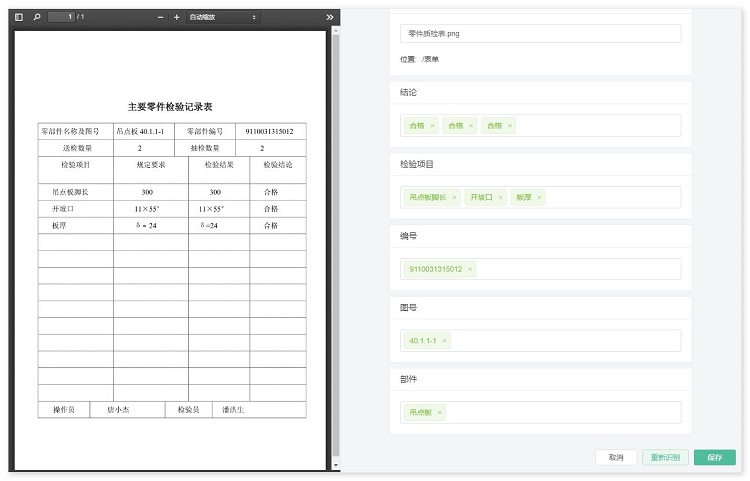
Task: Remove the third 合格 tag
Action: (x=510, y=126)
